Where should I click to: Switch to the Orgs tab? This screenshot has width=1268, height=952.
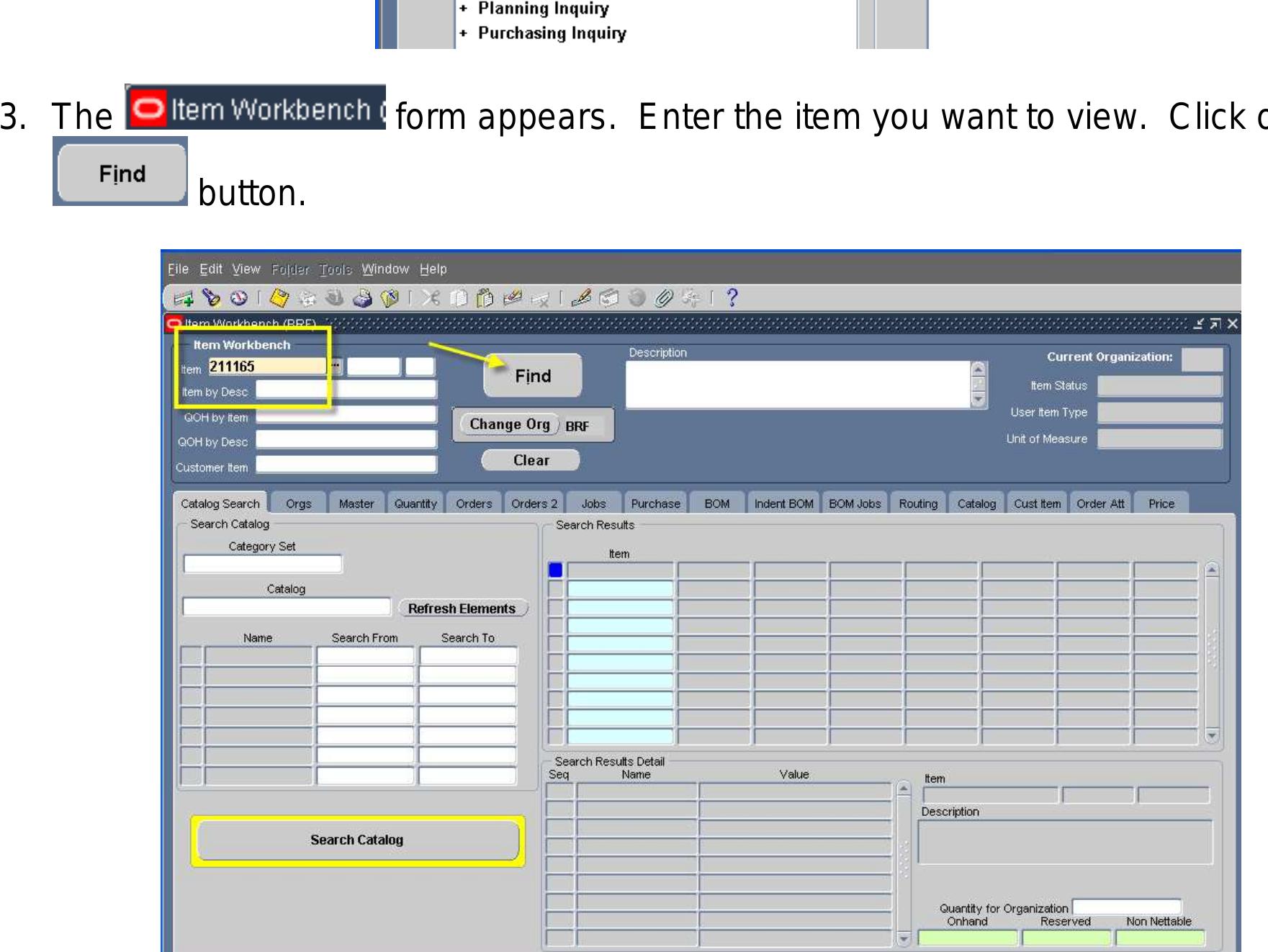(299, 503)
